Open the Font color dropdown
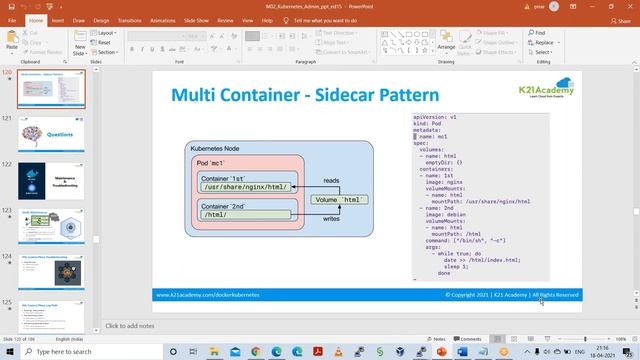The image size is (640, 360). pos(235,49)
